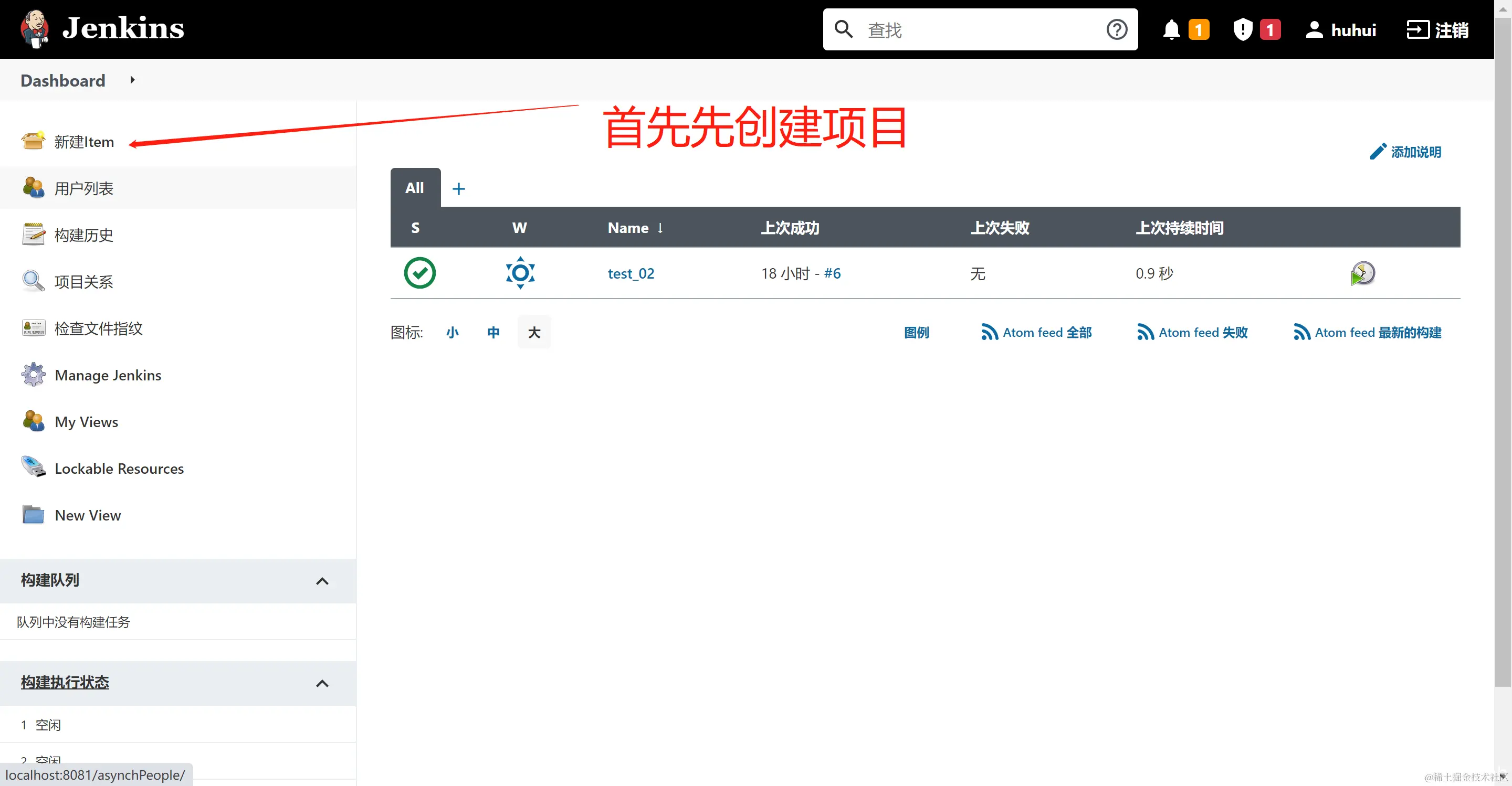Image resolution: width=1512 pixels, height=786 pixels.
Task: Collapse the 构建队列 panel
Action: (x=322, y=581)
